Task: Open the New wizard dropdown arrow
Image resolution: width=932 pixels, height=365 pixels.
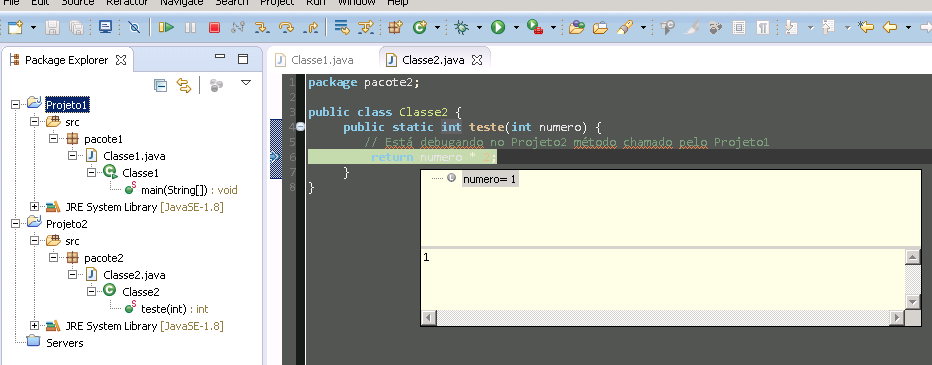Action: pos(33,27)
